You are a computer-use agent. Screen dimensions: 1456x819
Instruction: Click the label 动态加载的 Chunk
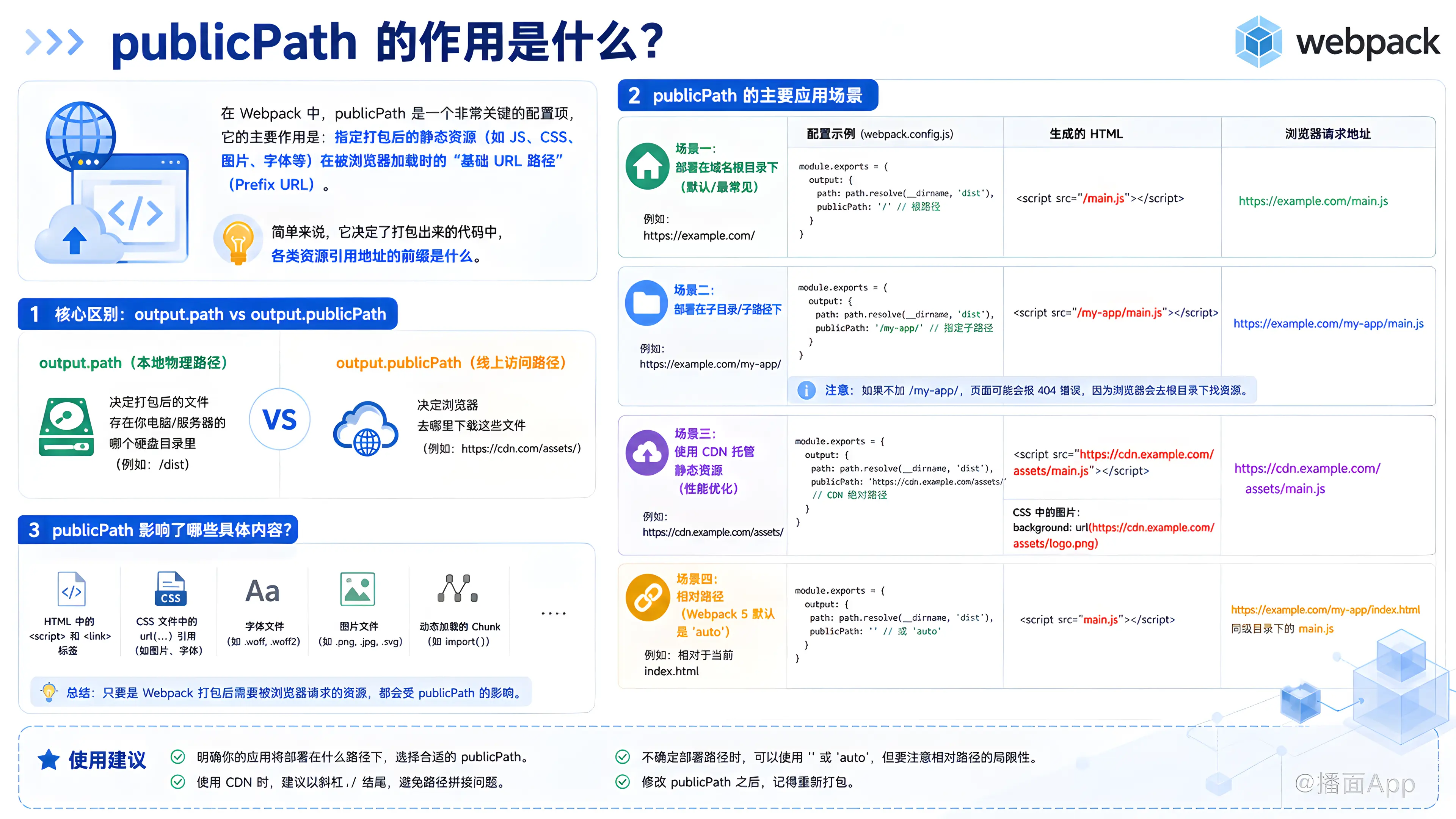point(460,626)
